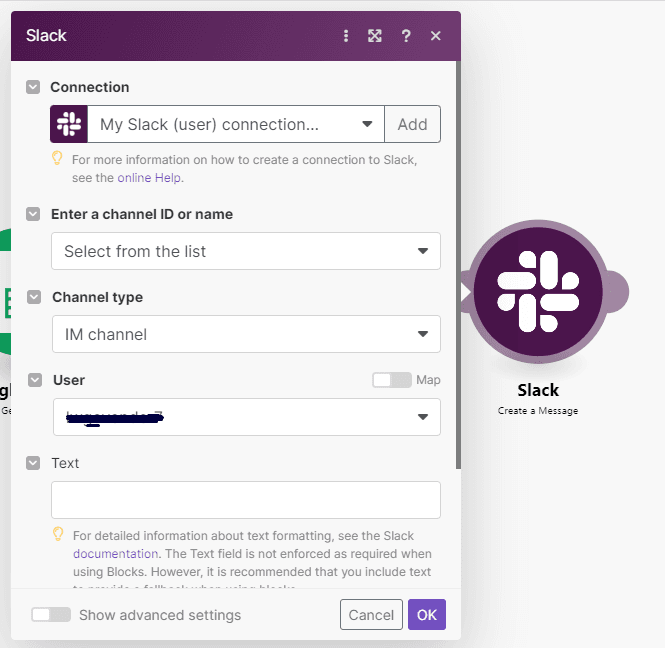Collapse the Channel type section arrow

[34, 297]
